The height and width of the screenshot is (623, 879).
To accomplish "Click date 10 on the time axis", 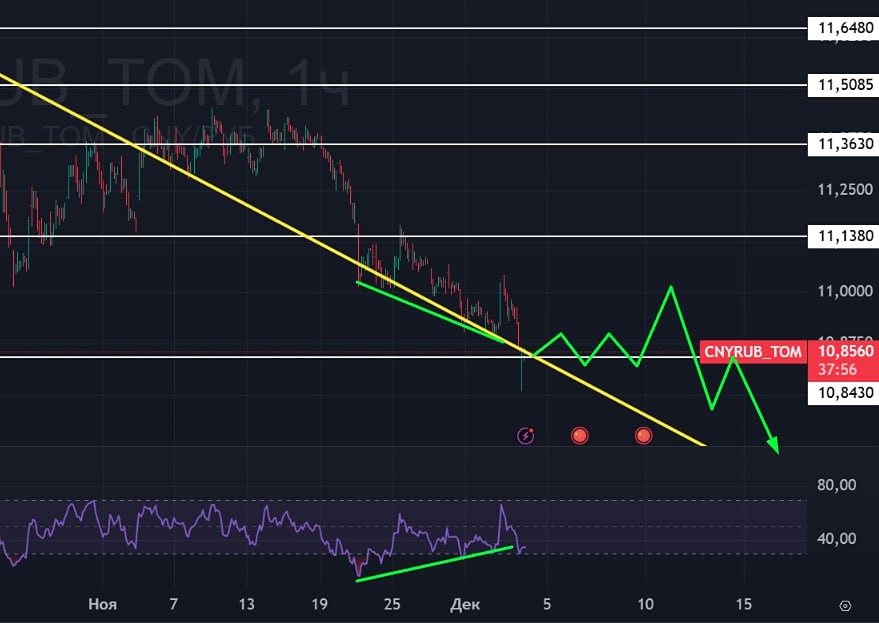I will tap(645, 604).
